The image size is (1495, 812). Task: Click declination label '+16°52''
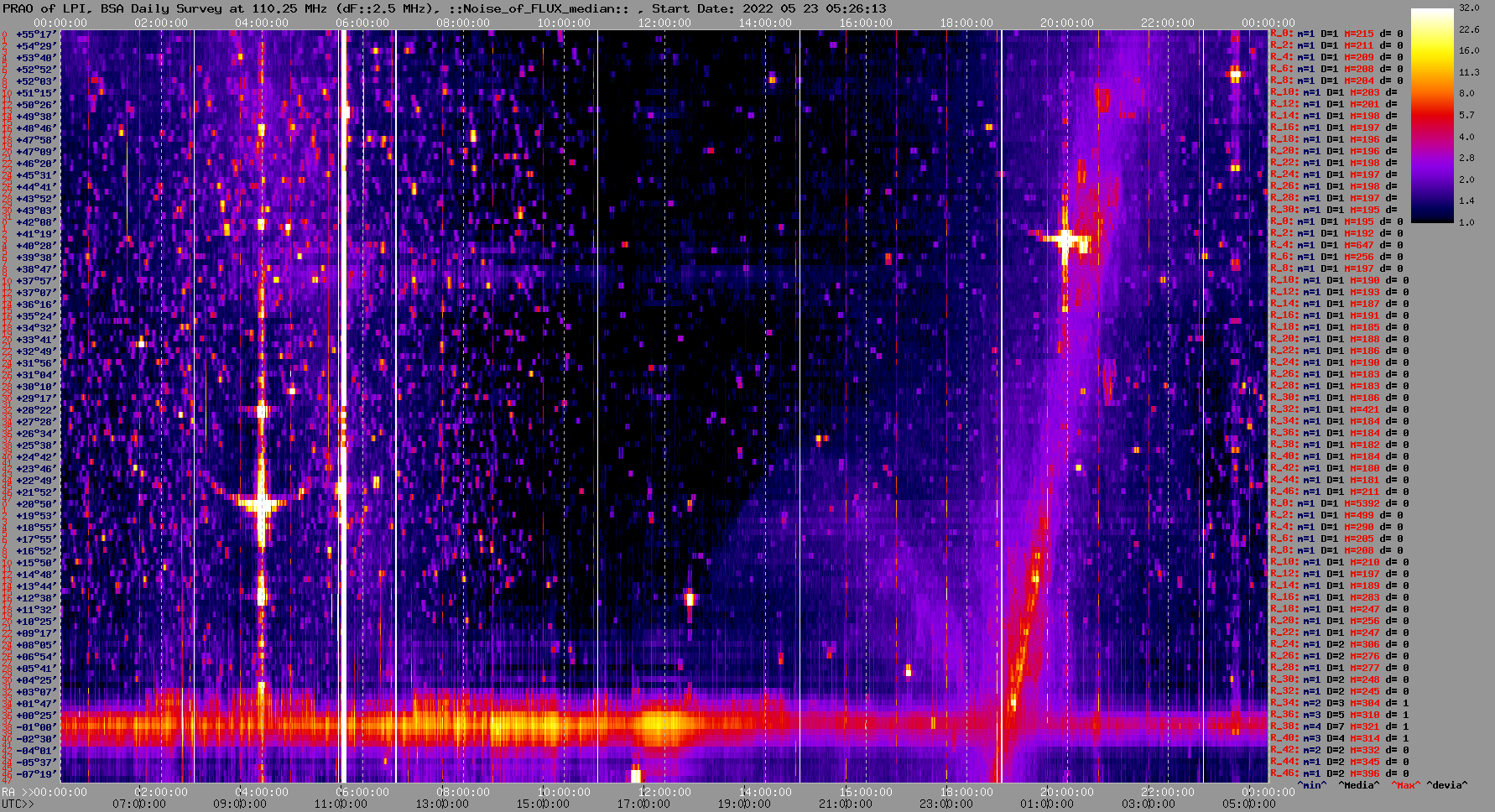coord(36,550)
